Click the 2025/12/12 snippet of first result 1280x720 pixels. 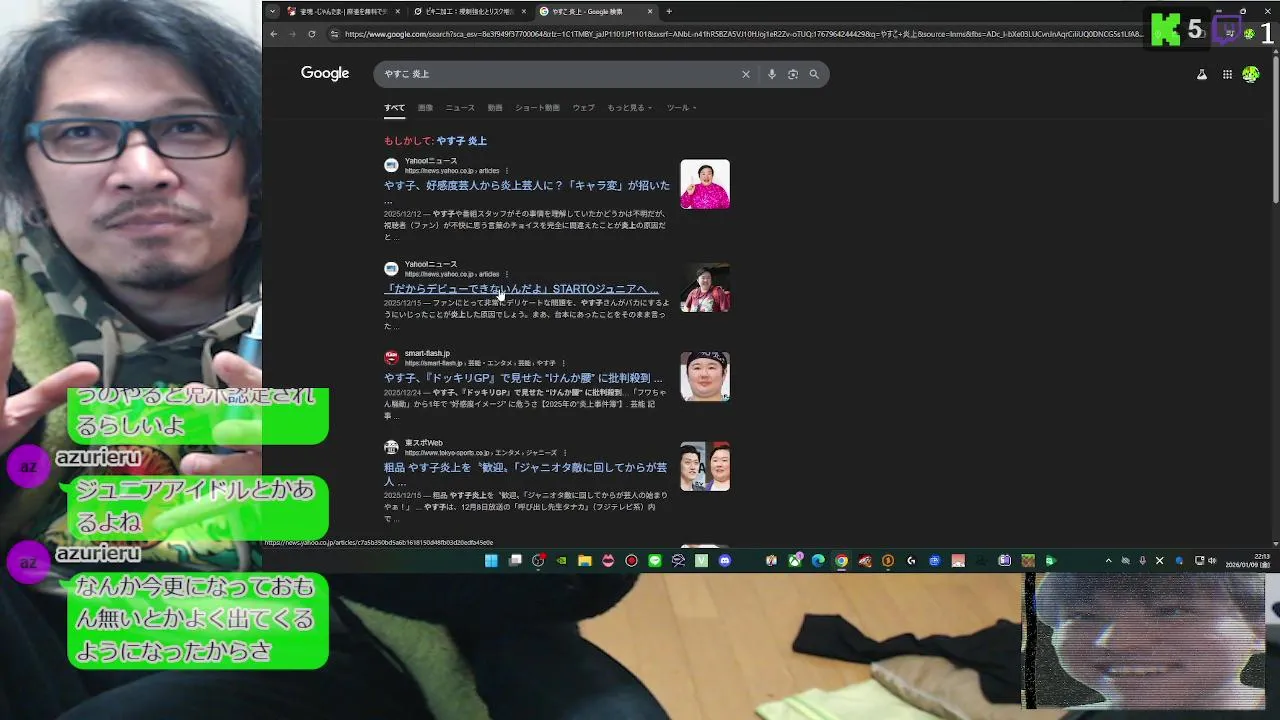coord(525,225)
